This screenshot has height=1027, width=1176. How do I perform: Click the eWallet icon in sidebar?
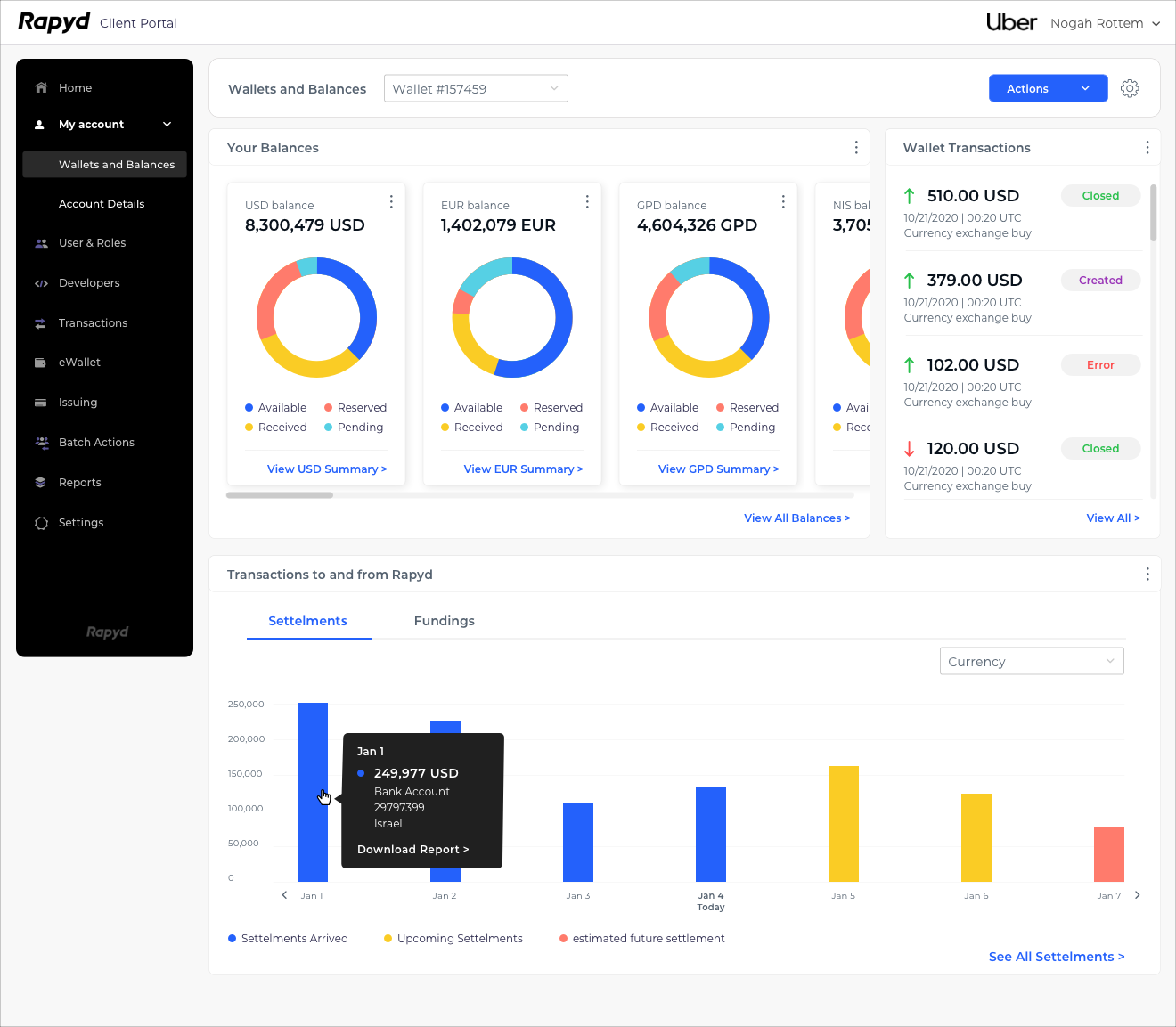click(x=41, y=363)
